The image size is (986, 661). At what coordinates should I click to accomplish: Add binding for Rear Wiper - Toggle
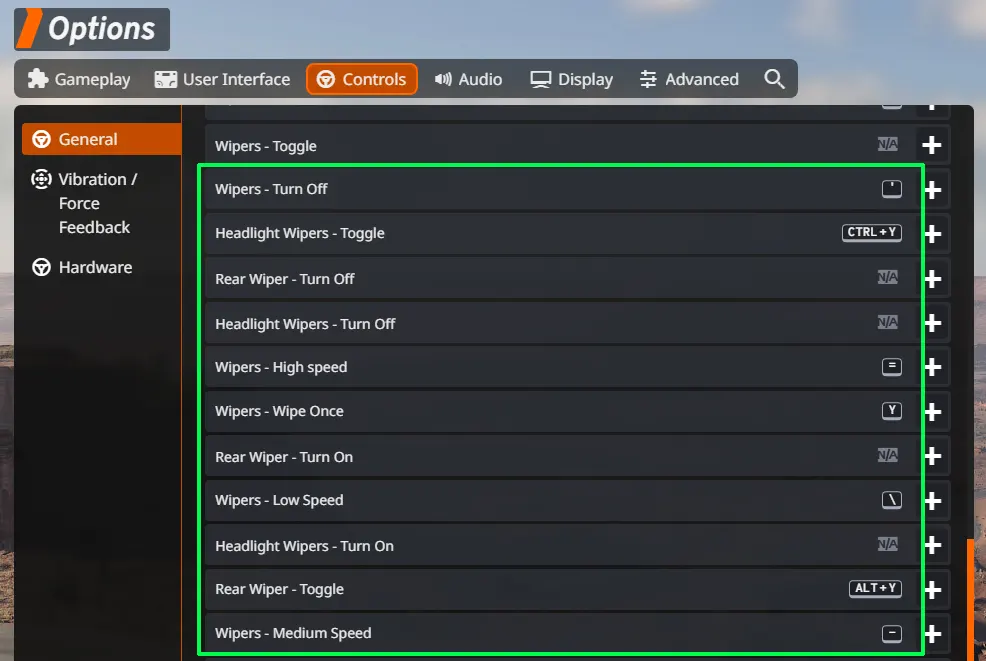point(933,590)
